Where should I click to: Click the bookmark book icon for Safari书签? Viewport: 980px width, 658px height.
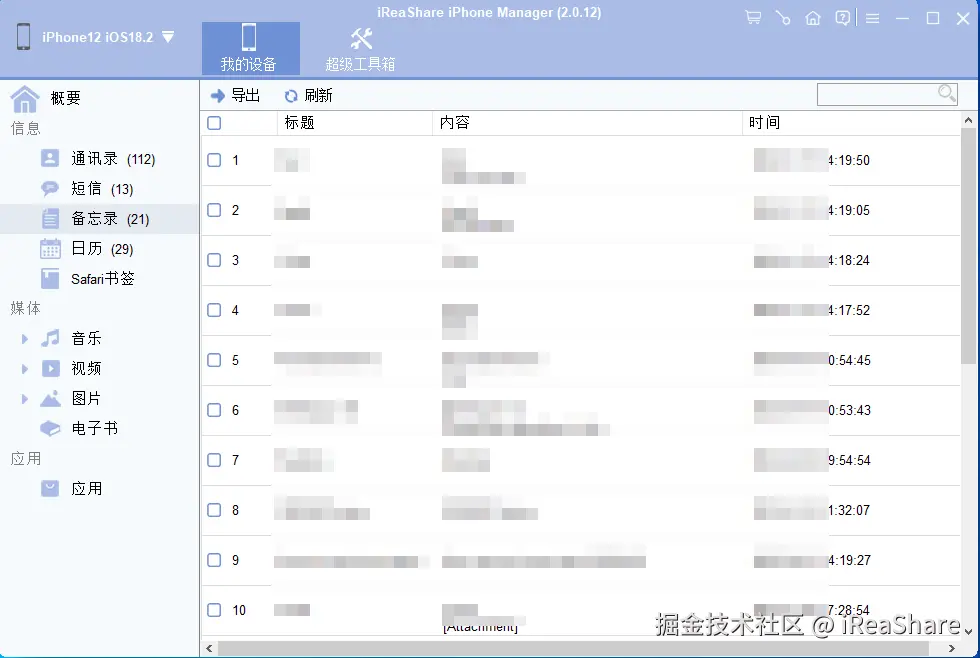50,279
